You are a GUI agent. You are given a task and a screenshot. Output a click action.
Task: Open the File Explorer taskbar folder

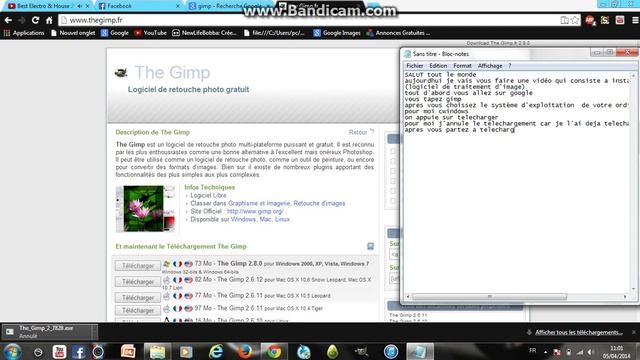point(157,352)
